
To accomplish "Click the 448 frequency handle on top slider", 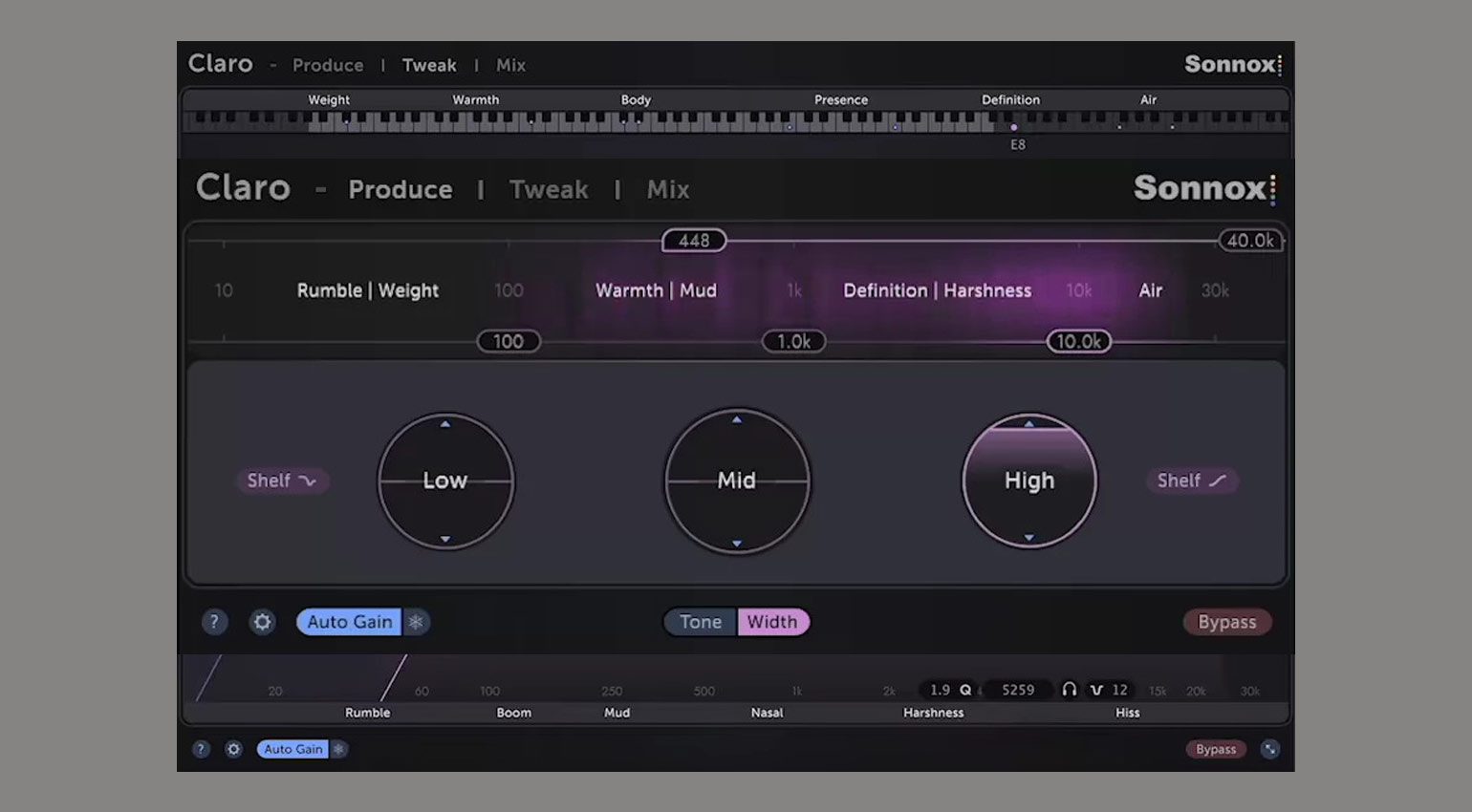I will point(694,241).
